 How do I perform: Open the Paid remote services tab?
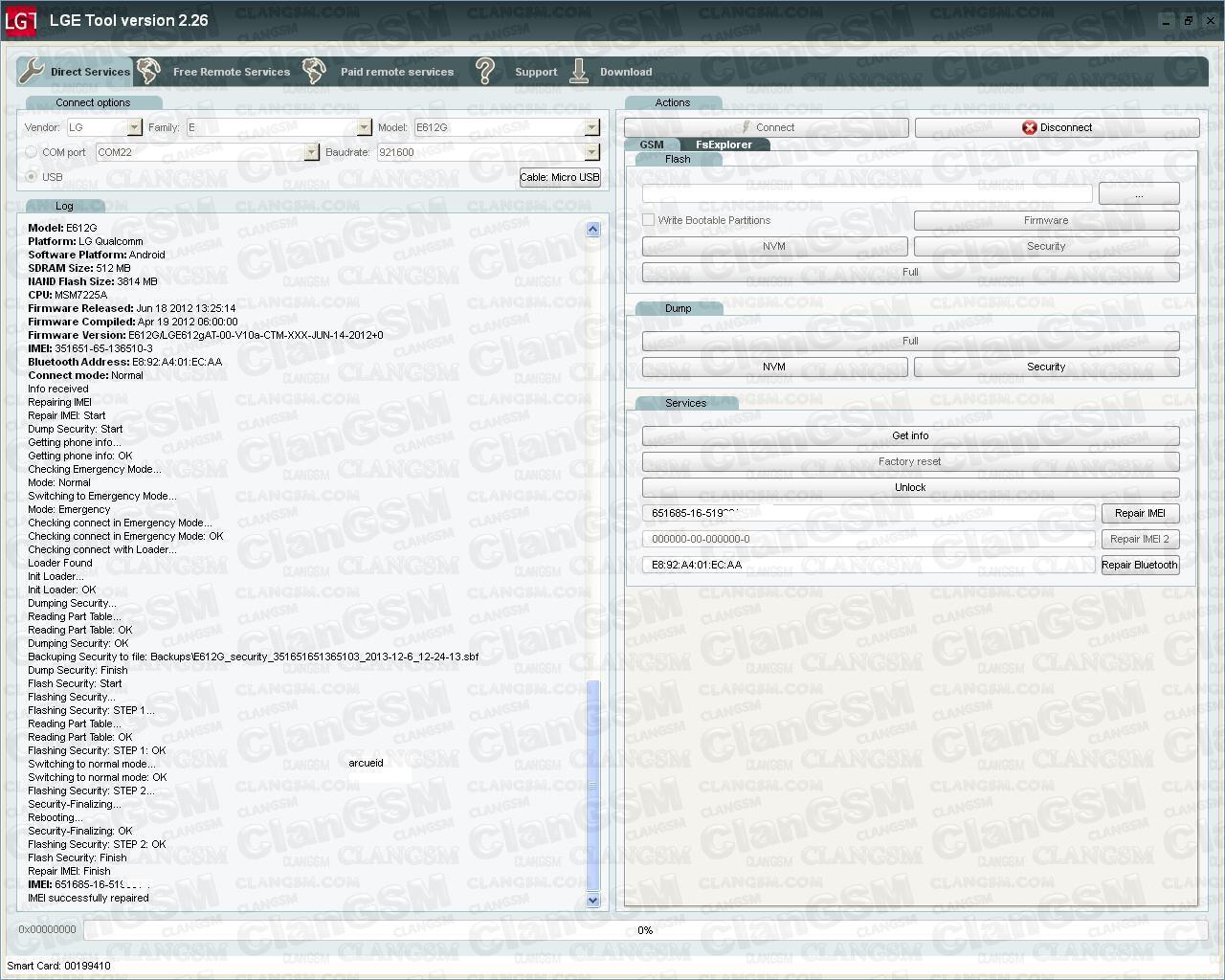tap(397, 72)
